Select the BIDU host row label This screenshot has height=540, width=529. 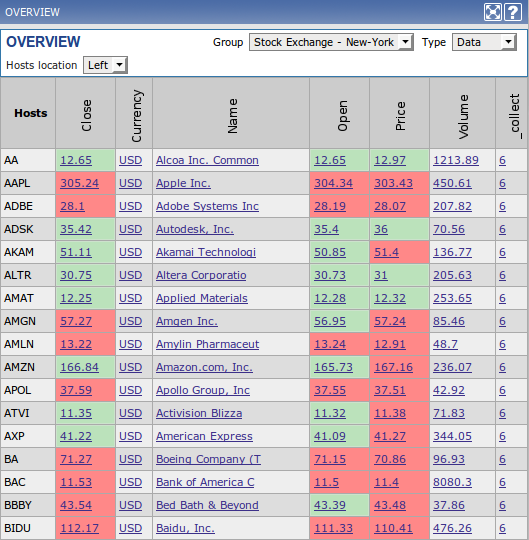[x=17, y=528]
